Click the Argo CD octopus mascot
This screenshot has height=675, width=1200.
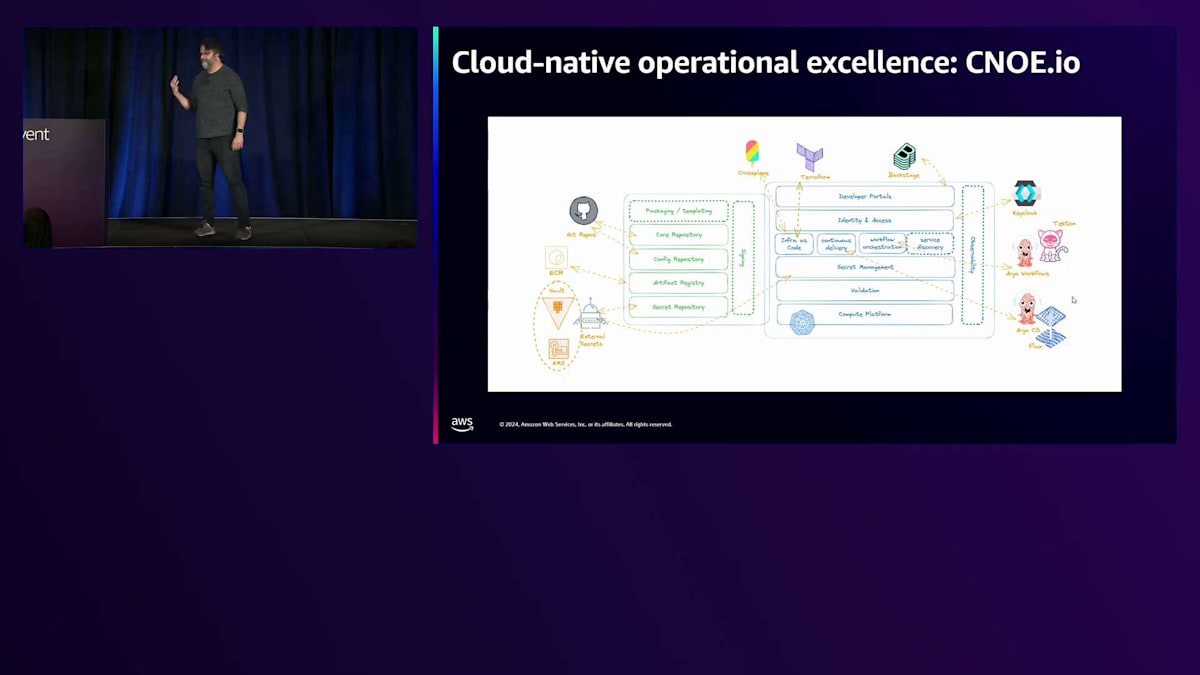pyautogui.click(x=1027, y=308)
